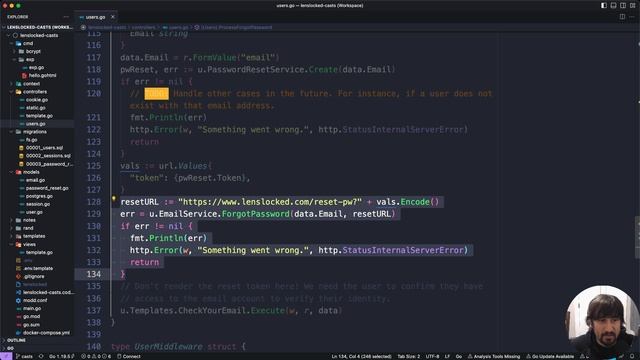Open modd.conf file
The height and width of the screenshot is (360, 640).
(35, 300)
